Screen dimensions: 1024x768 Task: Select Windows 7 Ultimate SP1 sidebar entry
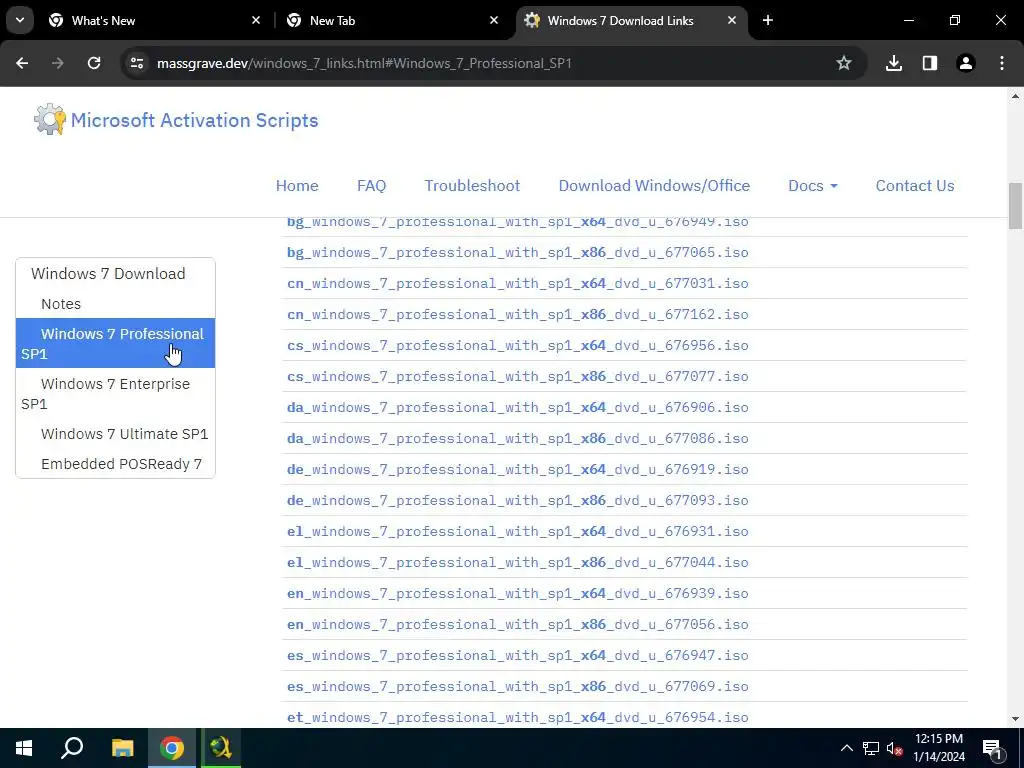tap(115, 434)
